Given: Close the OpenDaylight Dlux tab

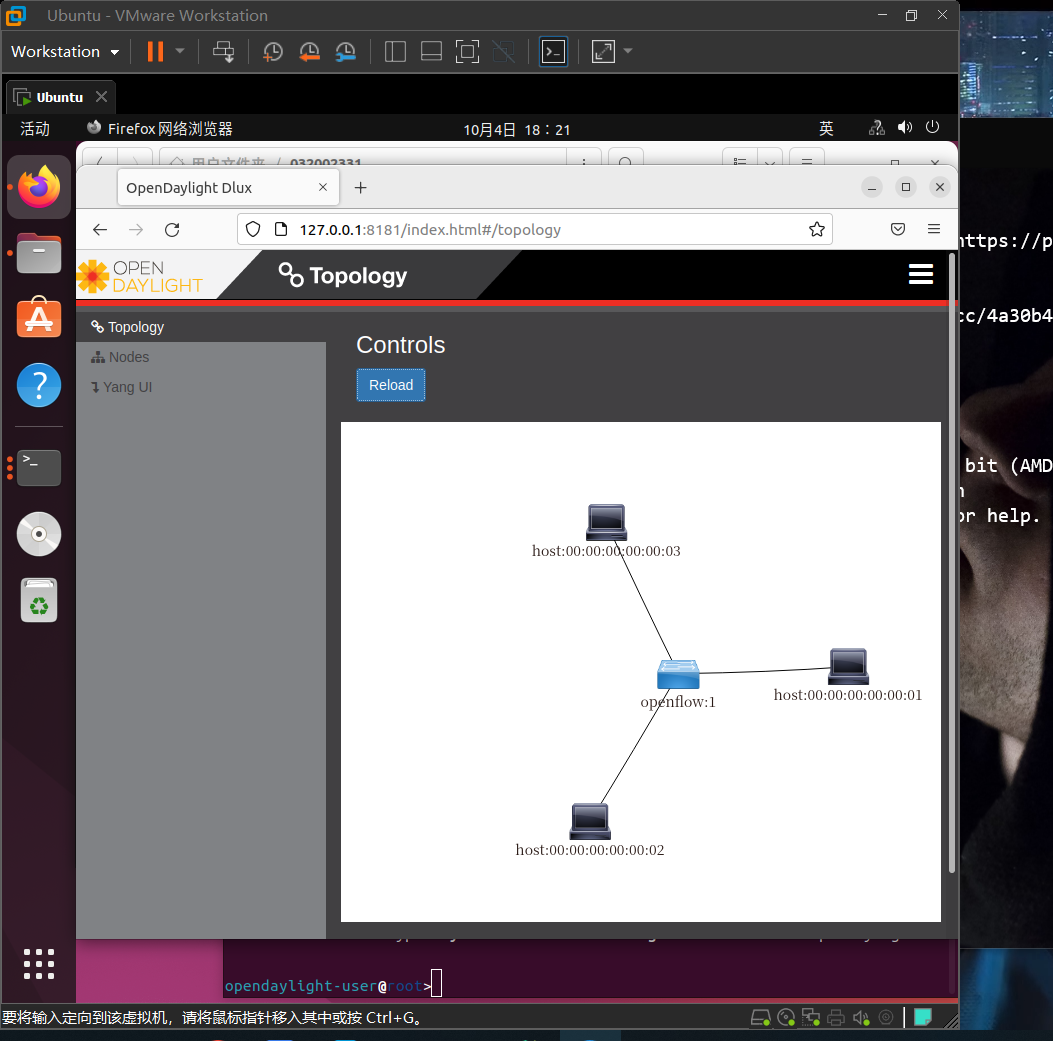Looking at the screenshot, I should click(323, 187).
